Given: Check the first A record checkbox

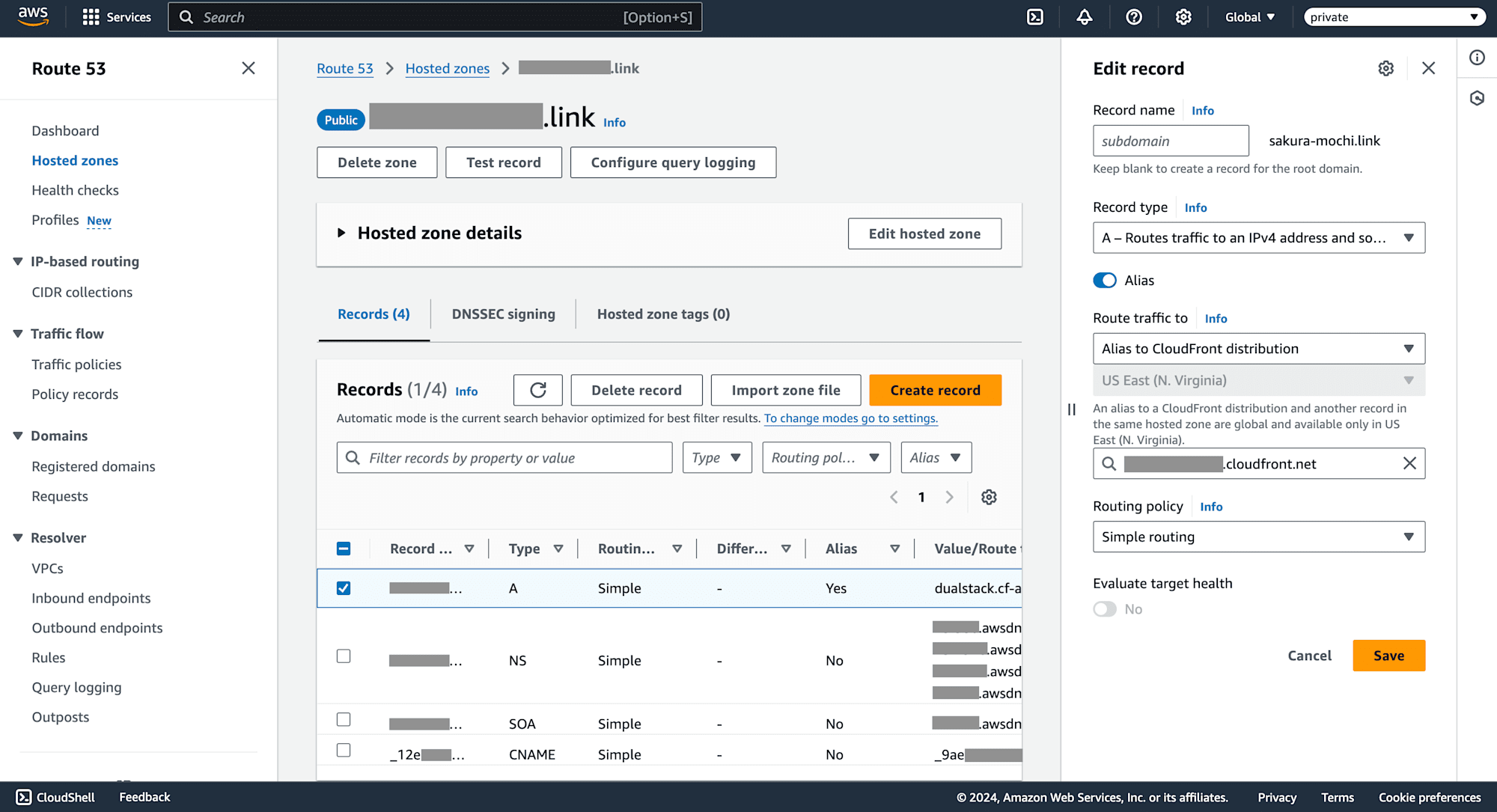Looking at the screenshot, I should pos(344,588).
